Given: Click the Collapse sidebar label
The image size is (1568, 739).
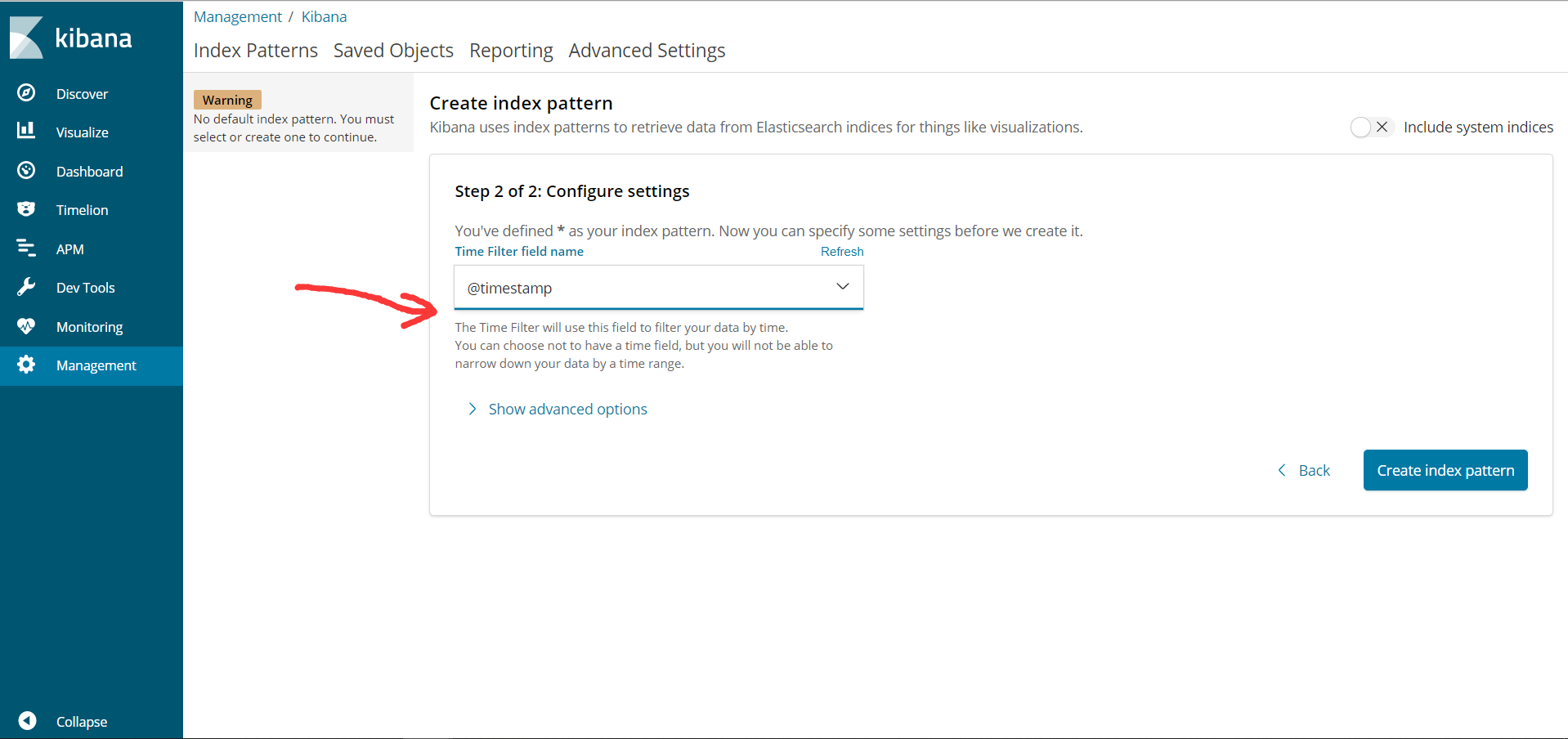Looking at the screenshot, I should click(x=81, y=722).
